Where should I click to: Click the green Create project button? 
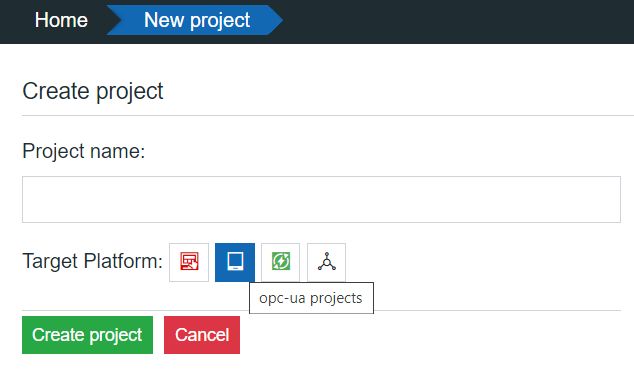(x=87, y=335)
